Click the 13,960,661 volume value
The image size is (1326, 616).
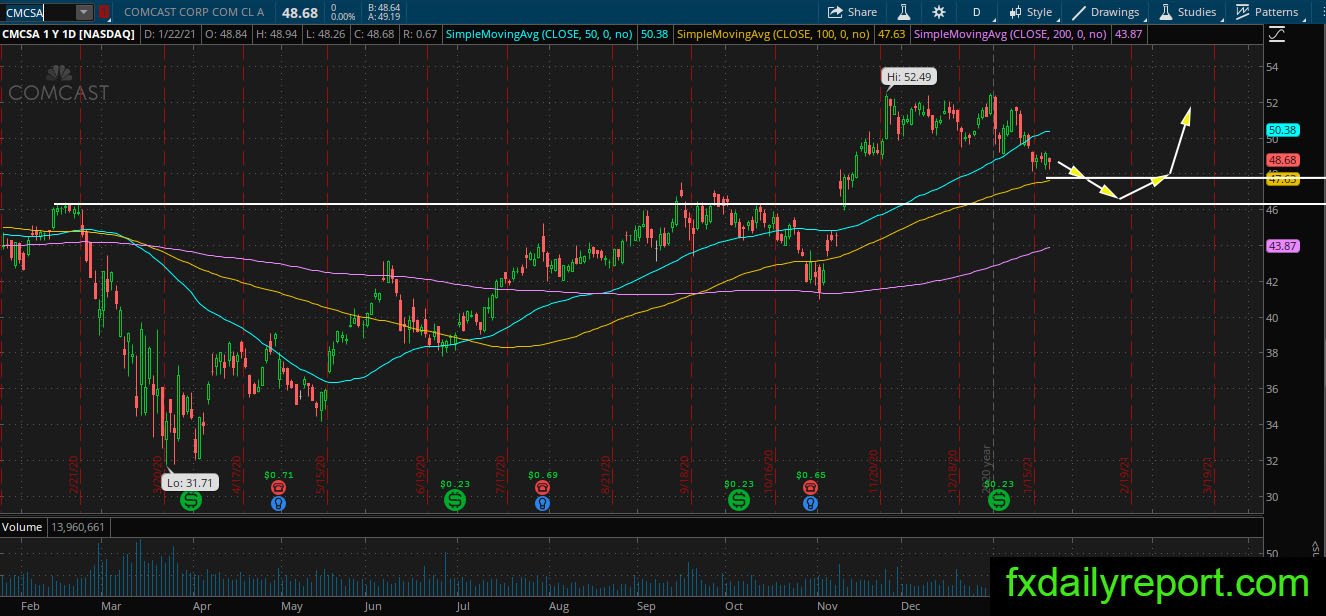tap(76, 527)
